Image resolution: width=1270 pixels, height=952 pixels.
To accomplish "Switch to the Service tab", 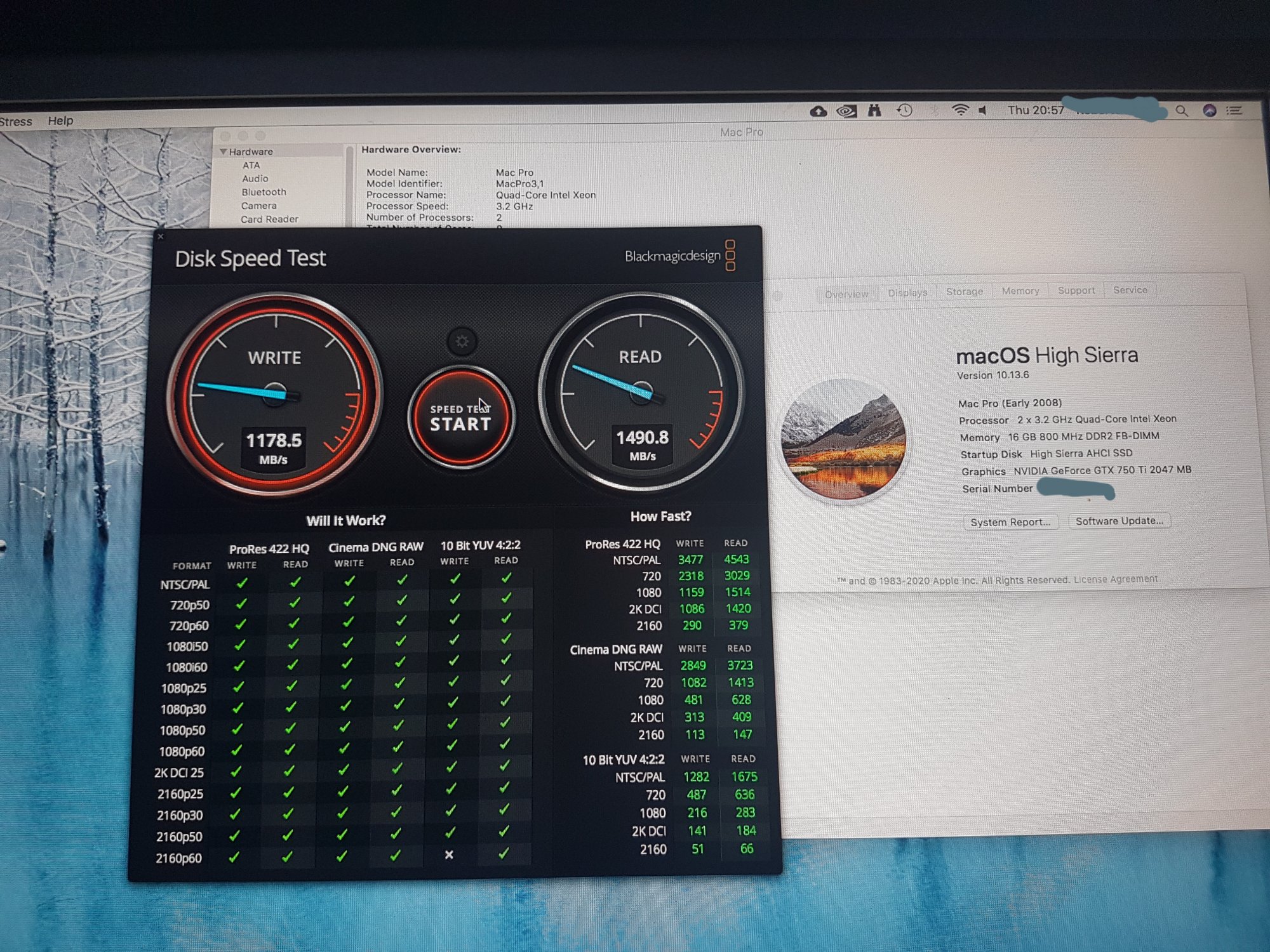I will [x=1130, y=289].
